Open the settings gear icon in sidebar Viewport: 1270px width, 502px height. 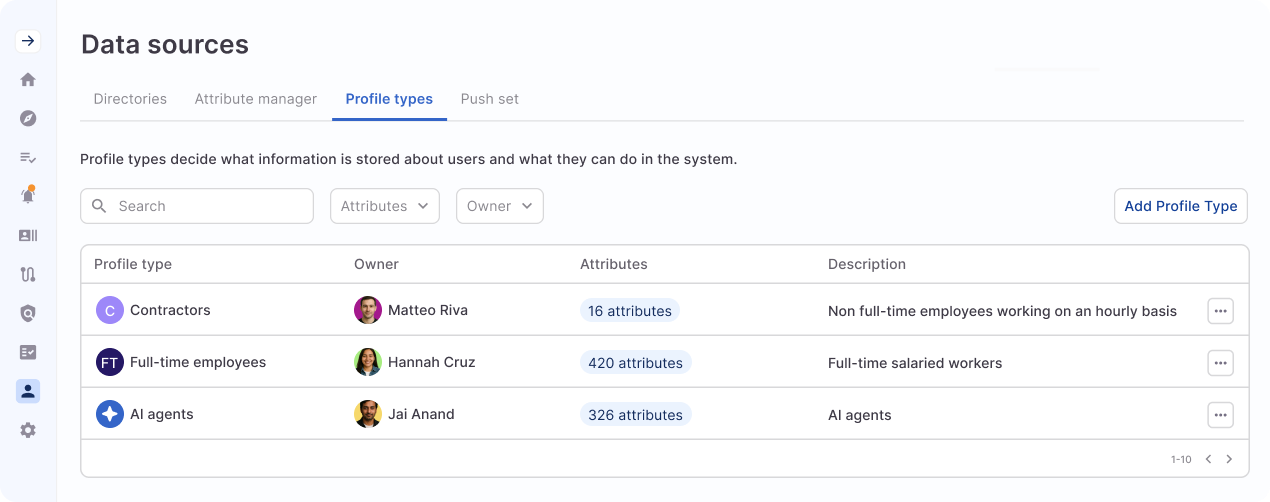(x=28, y=430)
